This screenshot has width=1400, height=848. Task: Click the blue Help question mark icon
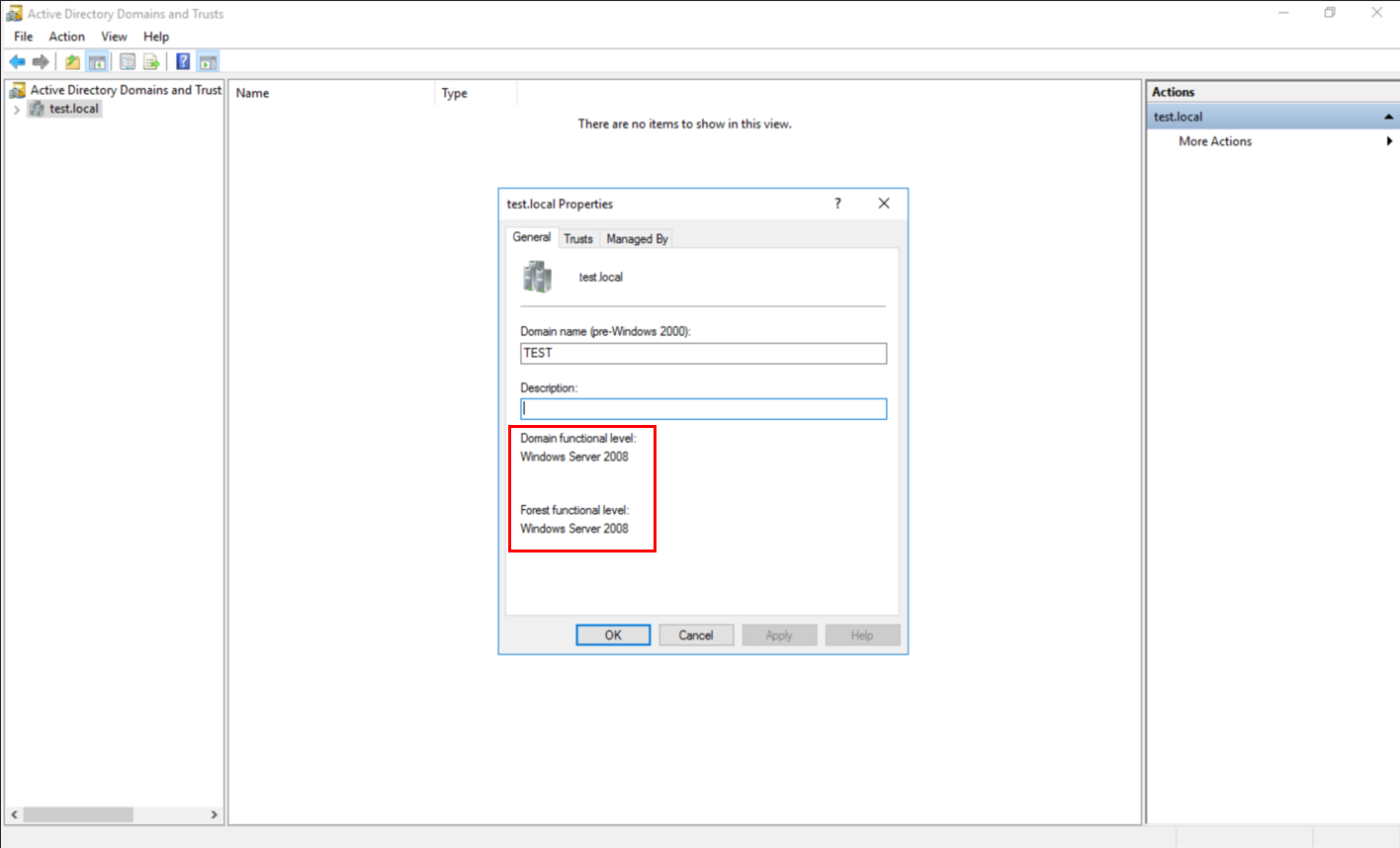183,62
